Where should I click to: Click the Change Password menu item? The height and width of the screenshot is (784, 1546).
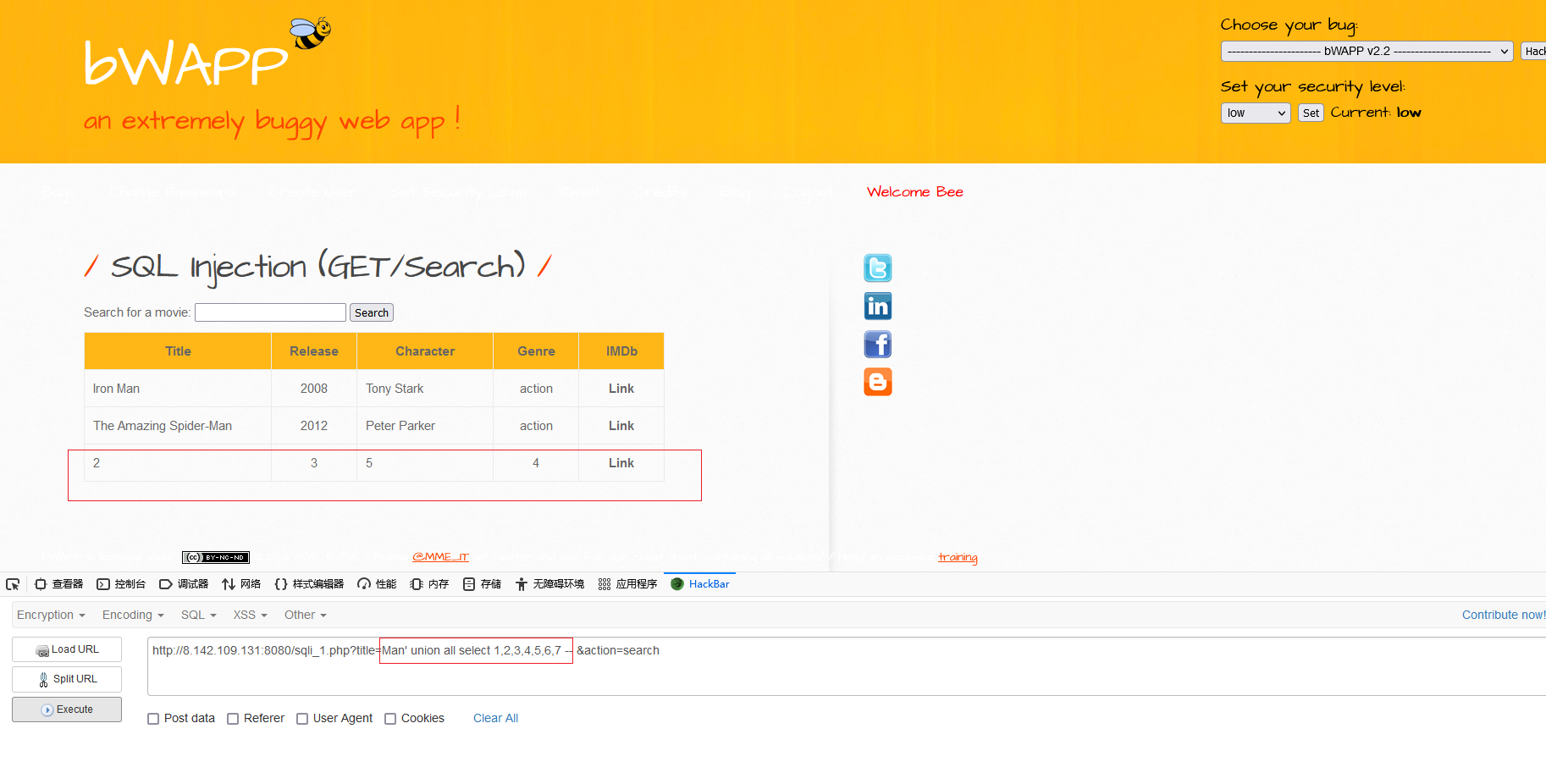coord(172,192)
